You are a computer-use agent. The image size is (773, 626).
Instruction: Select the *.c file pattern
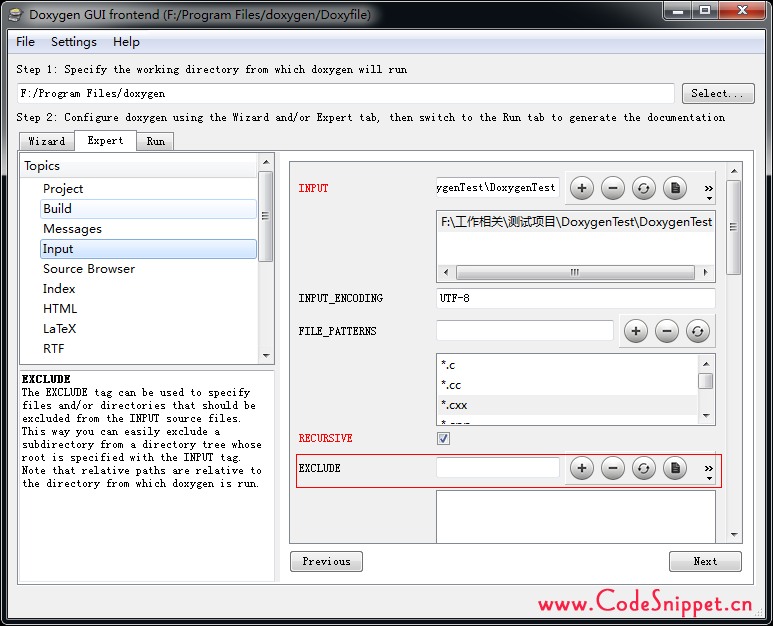[x=567, y=365]
